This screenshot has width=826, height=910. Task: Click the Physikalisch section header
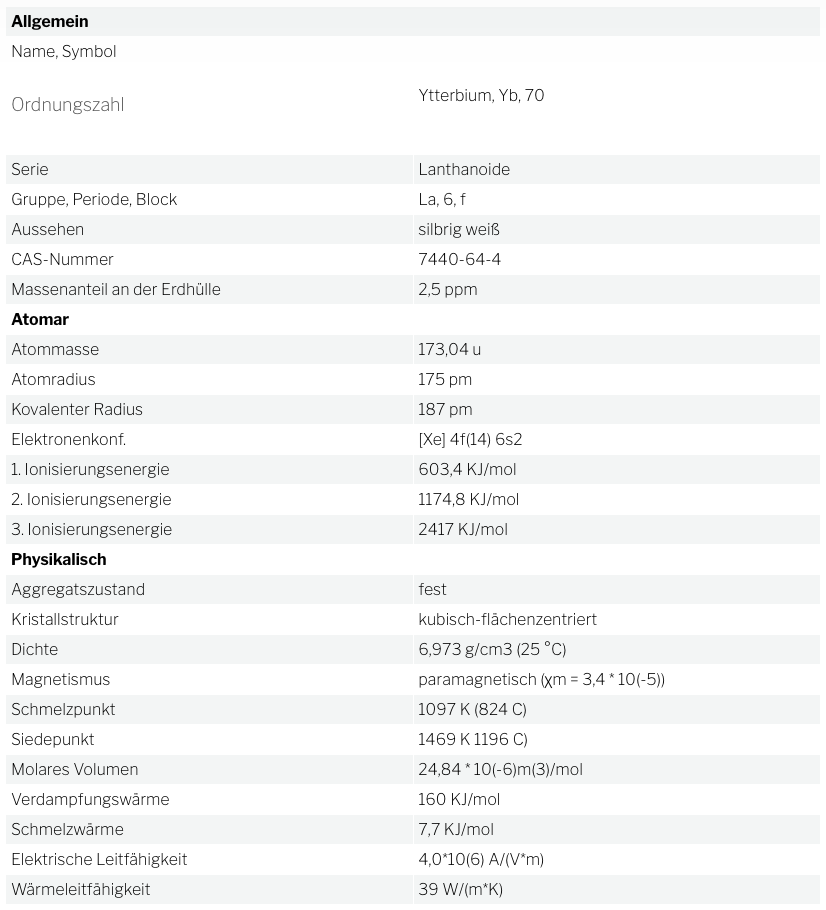pos(59,559)
